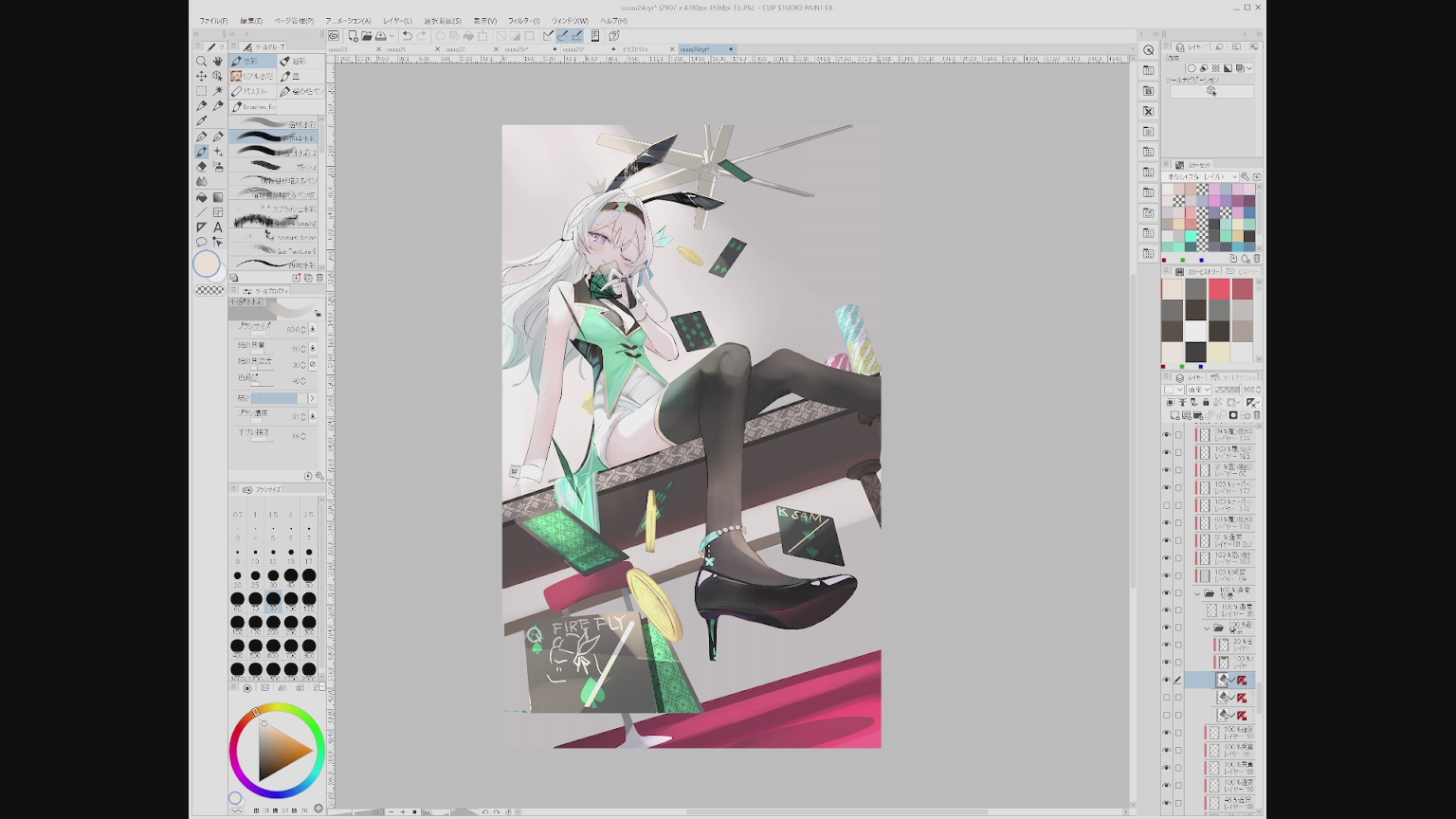Toggle visibility of the selected fill layer
Viewport: 1456px width, 819px height.
point(1166,680)
